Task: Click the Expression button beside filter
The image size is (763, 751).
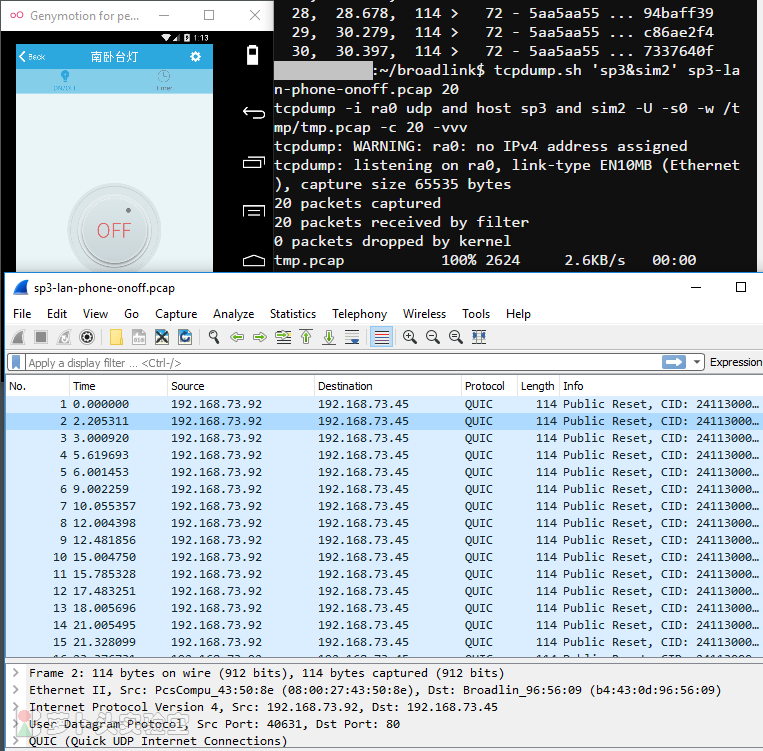Action: 735,362
